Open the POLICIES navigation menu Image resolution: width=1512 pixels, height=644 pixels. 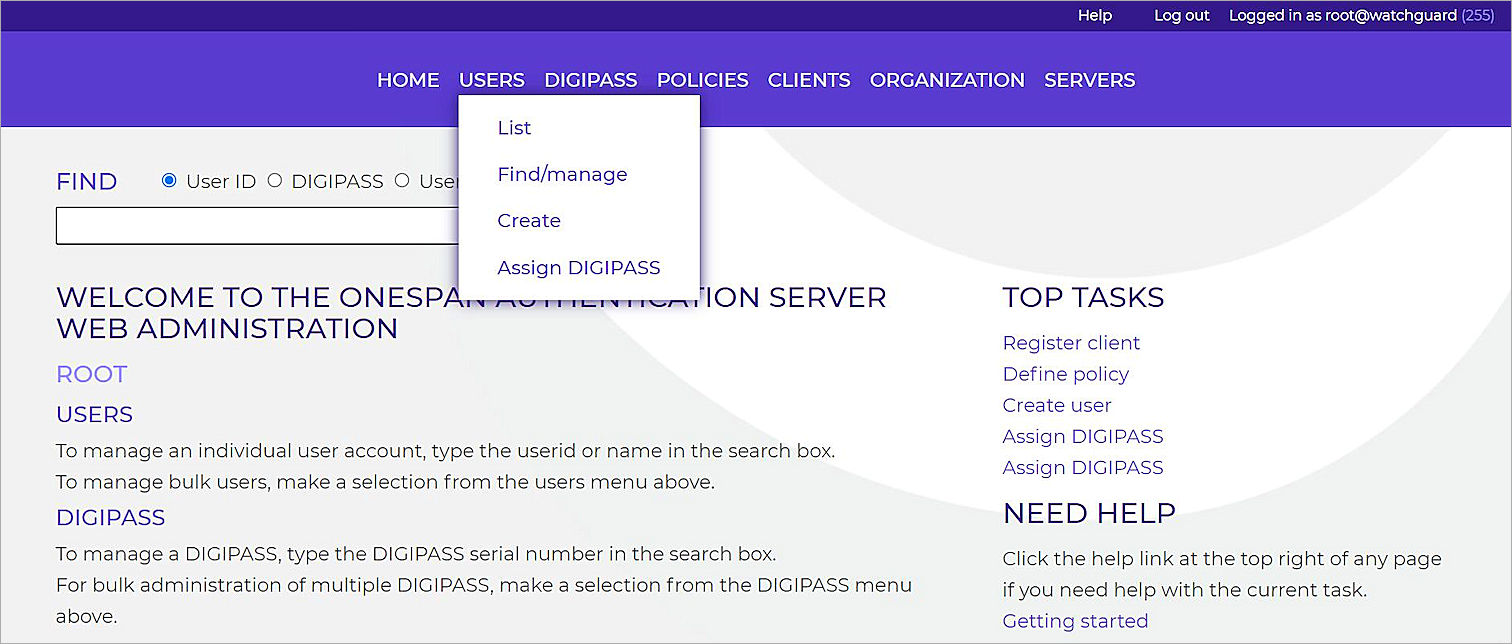[x=702, y=80]
